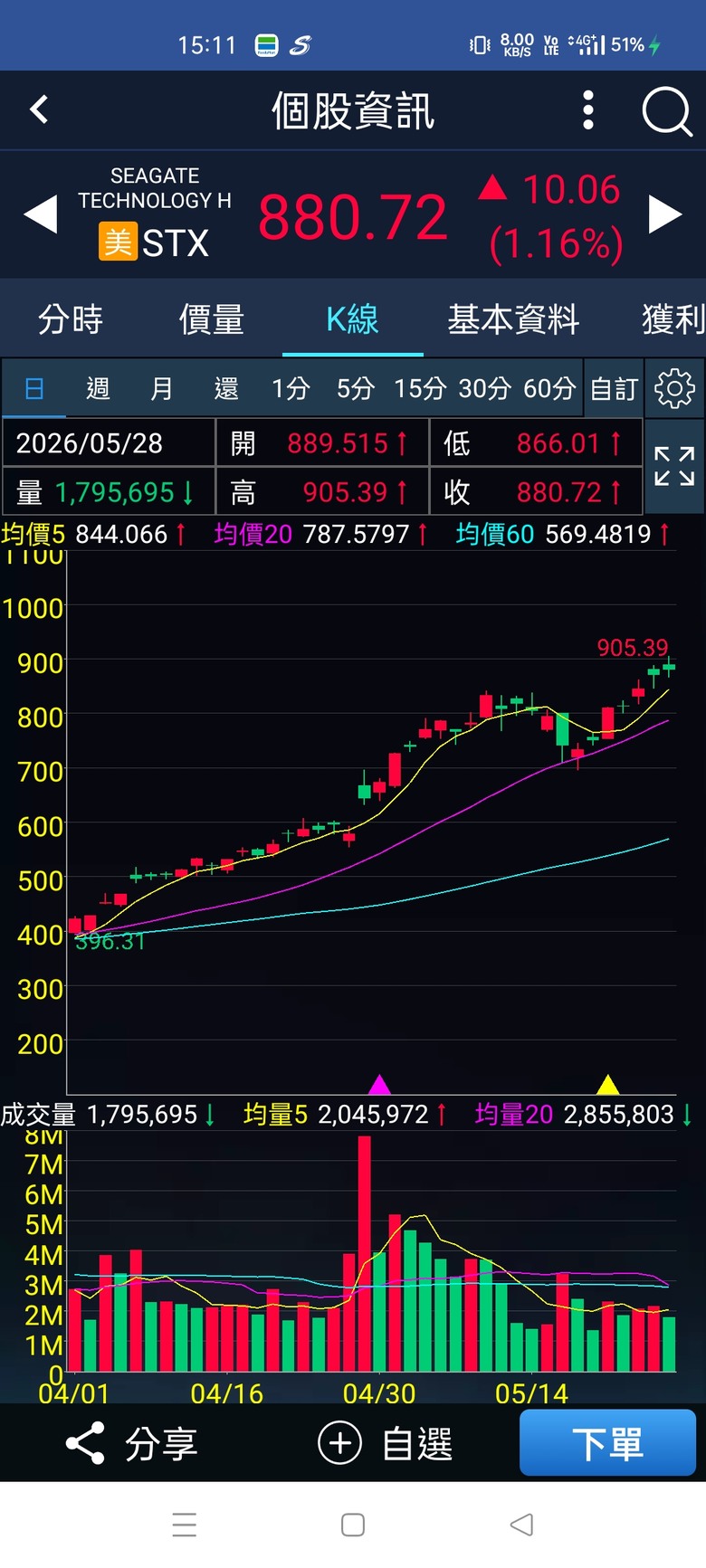706x1568 pixels.
Task: Tap the add-to-watchlist plus icon
Action: coord(340,1443)
